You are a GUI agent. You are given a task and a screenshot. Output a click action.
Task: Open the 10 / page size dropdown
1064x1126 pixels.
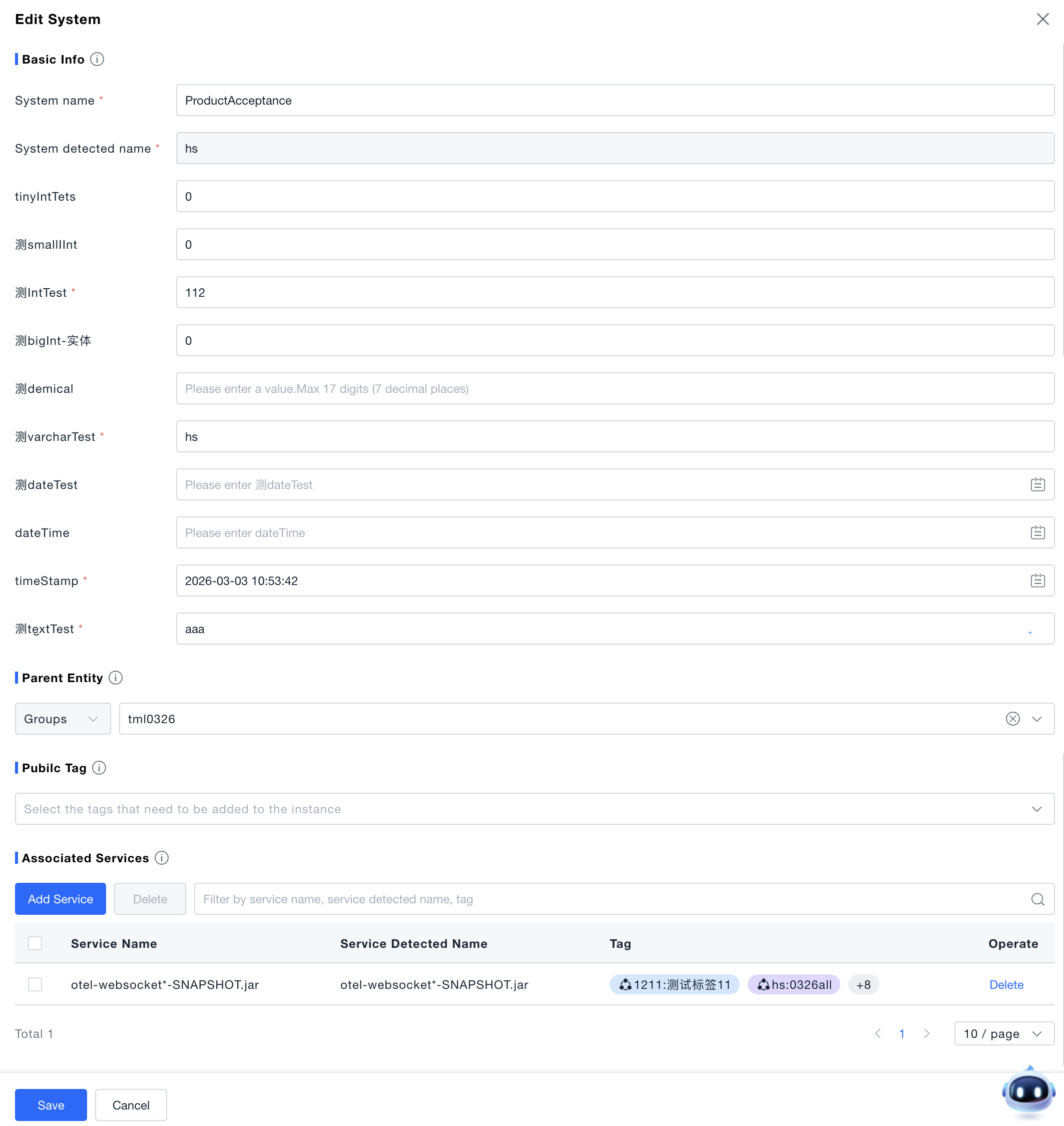coord(1004,1033)
